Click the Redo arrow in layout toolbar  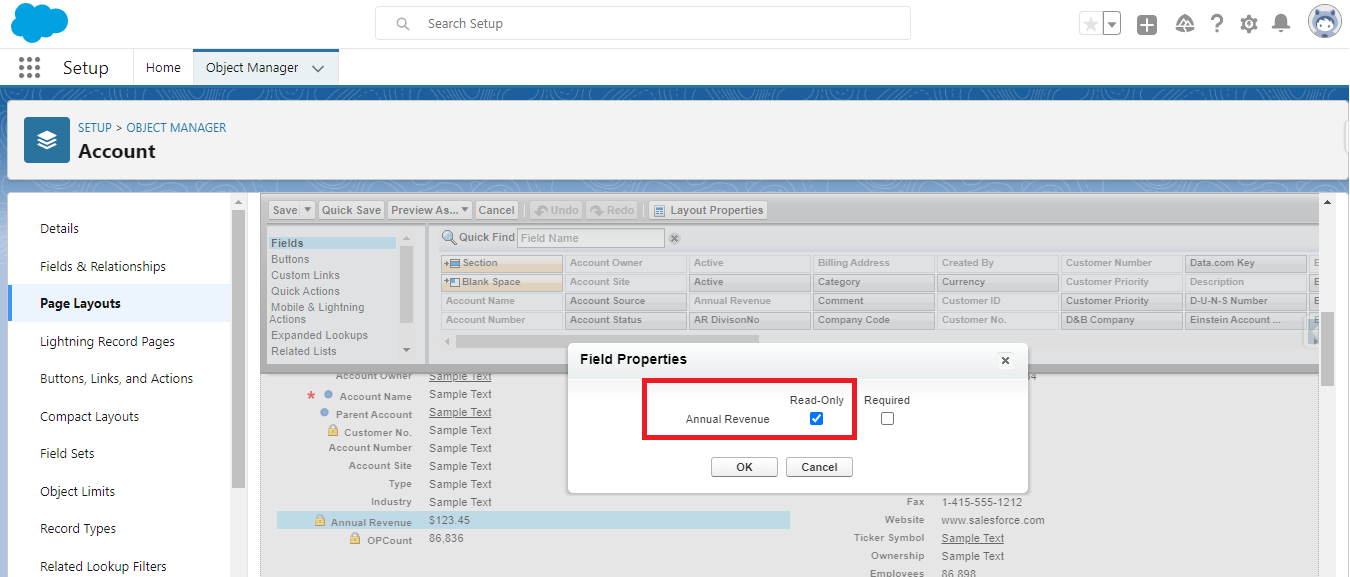tap(597, 210)
